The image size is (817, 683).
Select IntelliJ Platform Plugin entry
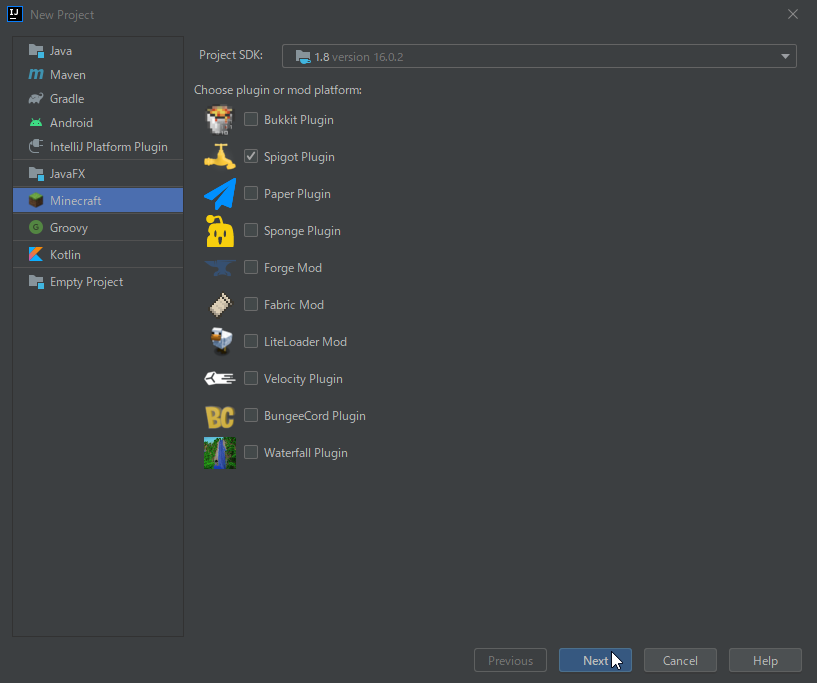(98, 146)
